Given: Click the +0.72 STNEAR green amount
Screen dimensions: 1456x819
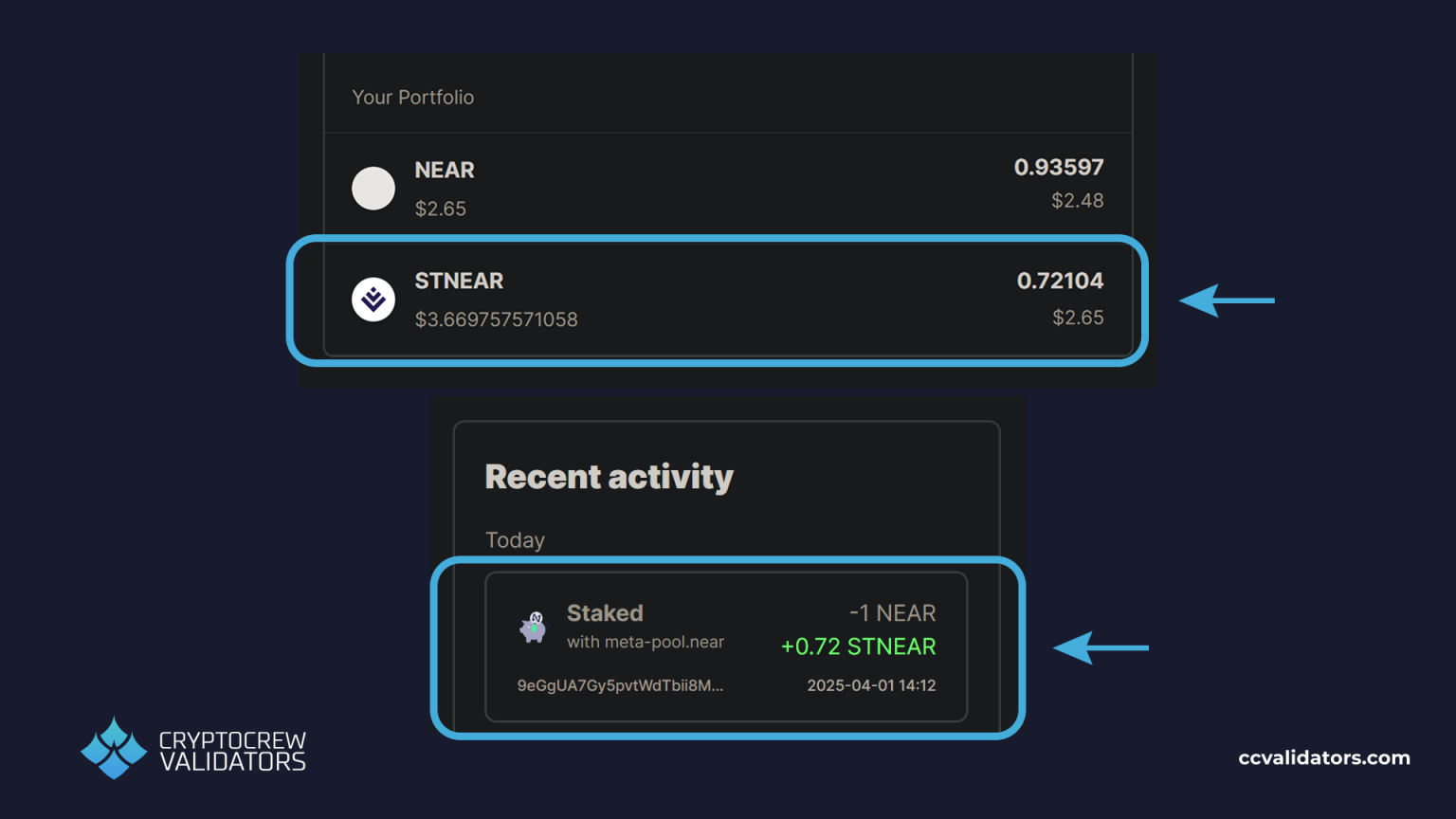Looking at the screenshot, I should (857, 646).
